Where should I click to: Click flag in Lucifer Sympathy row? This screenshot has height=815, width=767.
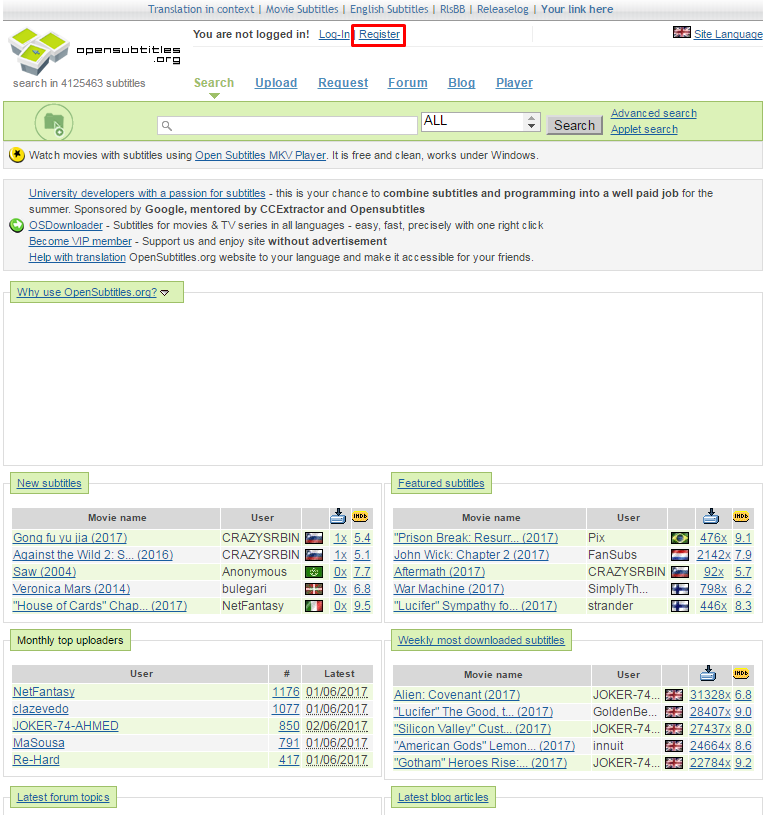[x=680, y=606]
